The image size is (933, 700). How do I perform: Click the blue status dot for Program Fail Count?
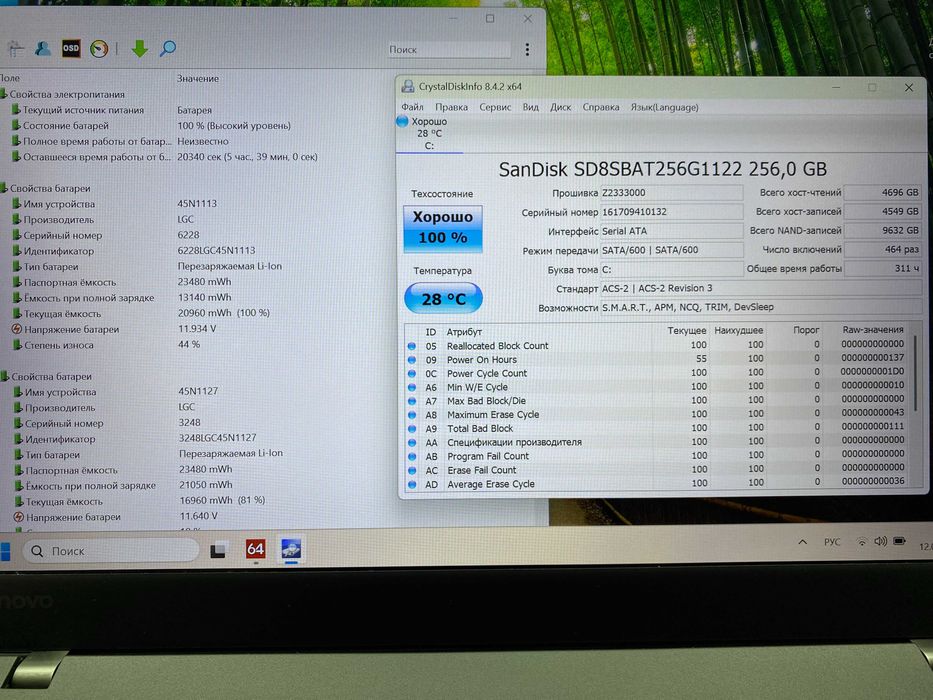pos(412,456)
